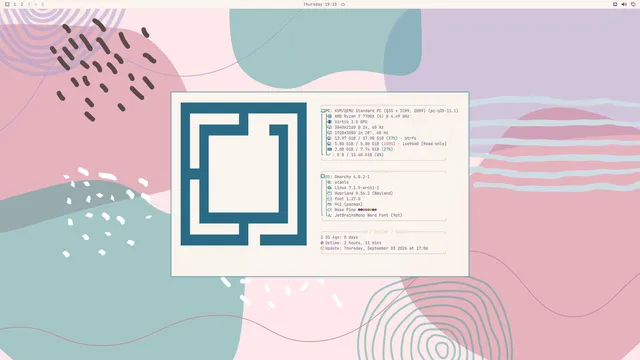
Task: Click the PC icon before KVM/QEMU Standard PC
Action: pyautogui.click(x=323, y=111)
